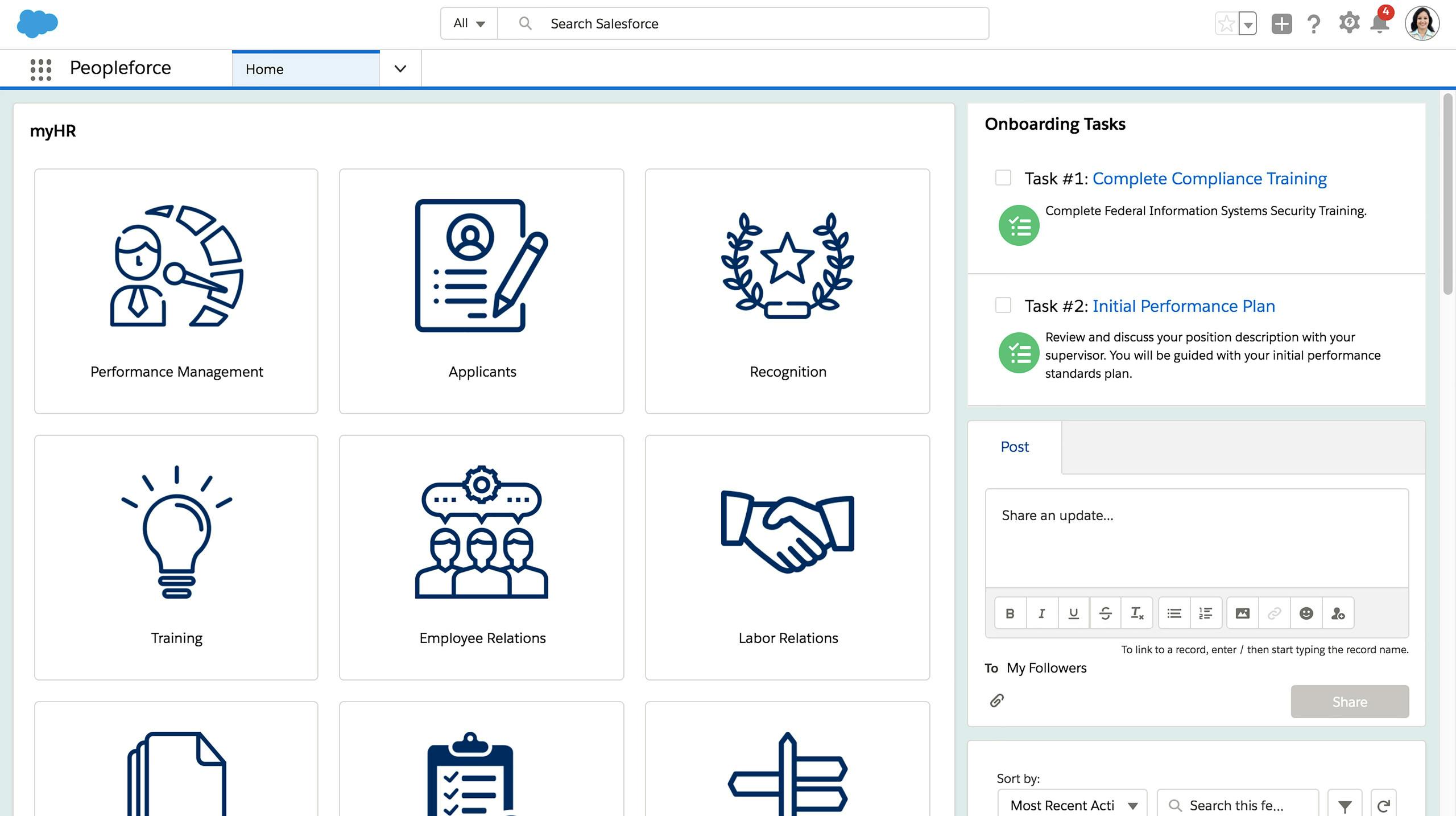Click the Peopleforce app name
1456x816 pixels.
coord(121,68)
